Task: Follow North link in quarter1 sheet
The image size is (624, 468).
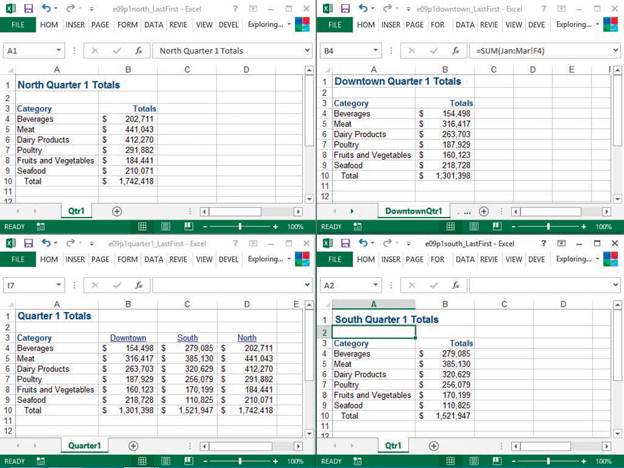Action: pyautogui.click(x=247, y=338)
